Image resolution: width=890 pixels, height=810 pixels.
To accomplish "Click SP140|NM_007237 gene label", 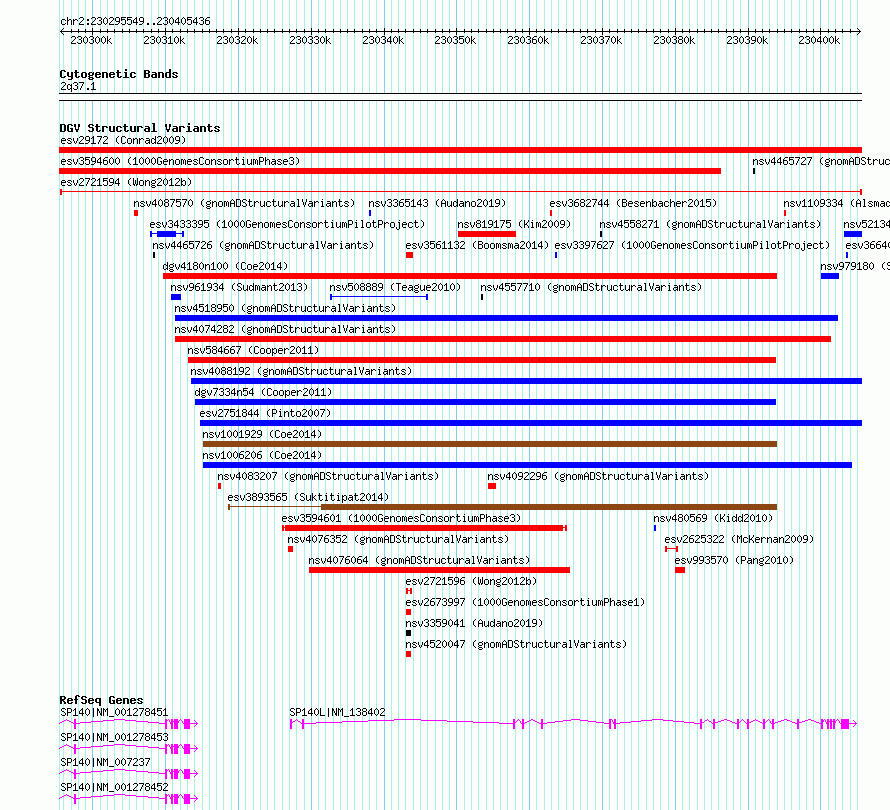I will (x=105, y=762).
